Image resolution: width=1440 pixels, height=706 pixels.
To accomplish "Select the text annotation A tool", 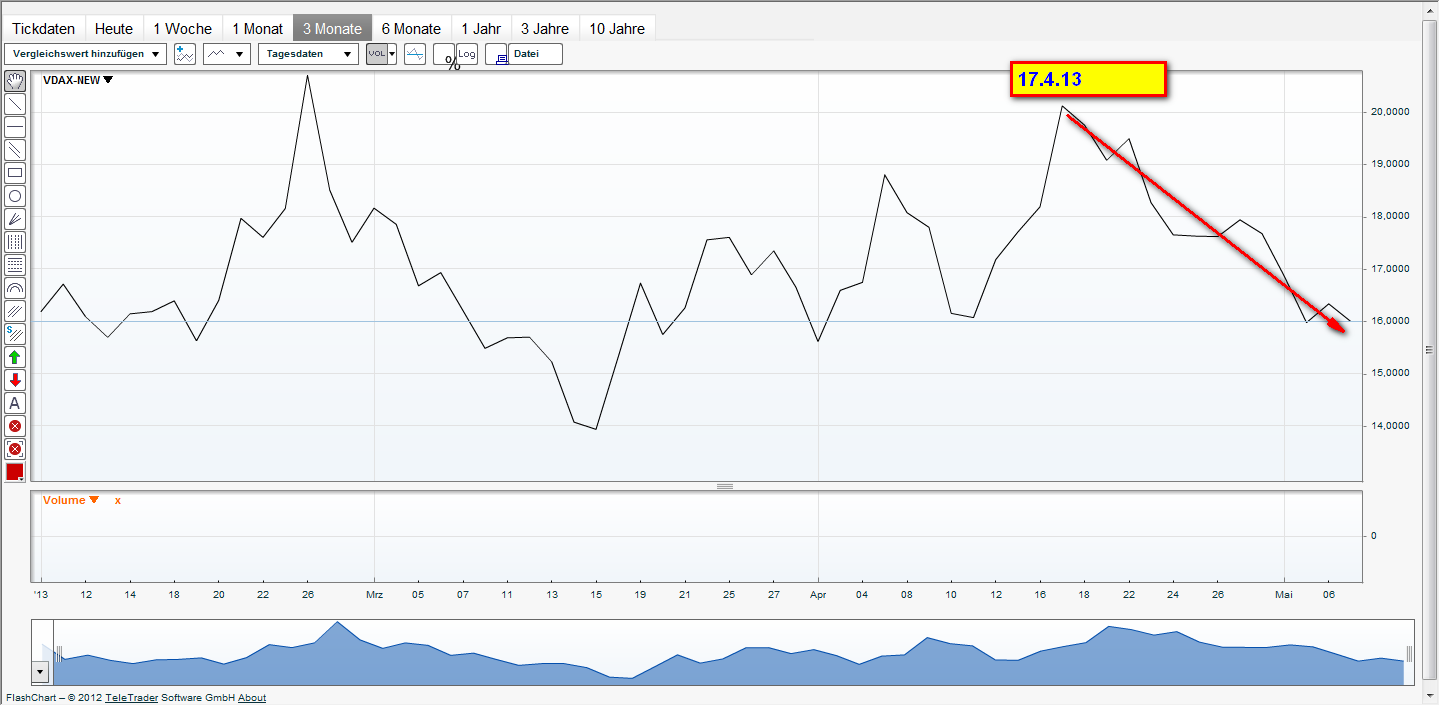I will 15,403.
